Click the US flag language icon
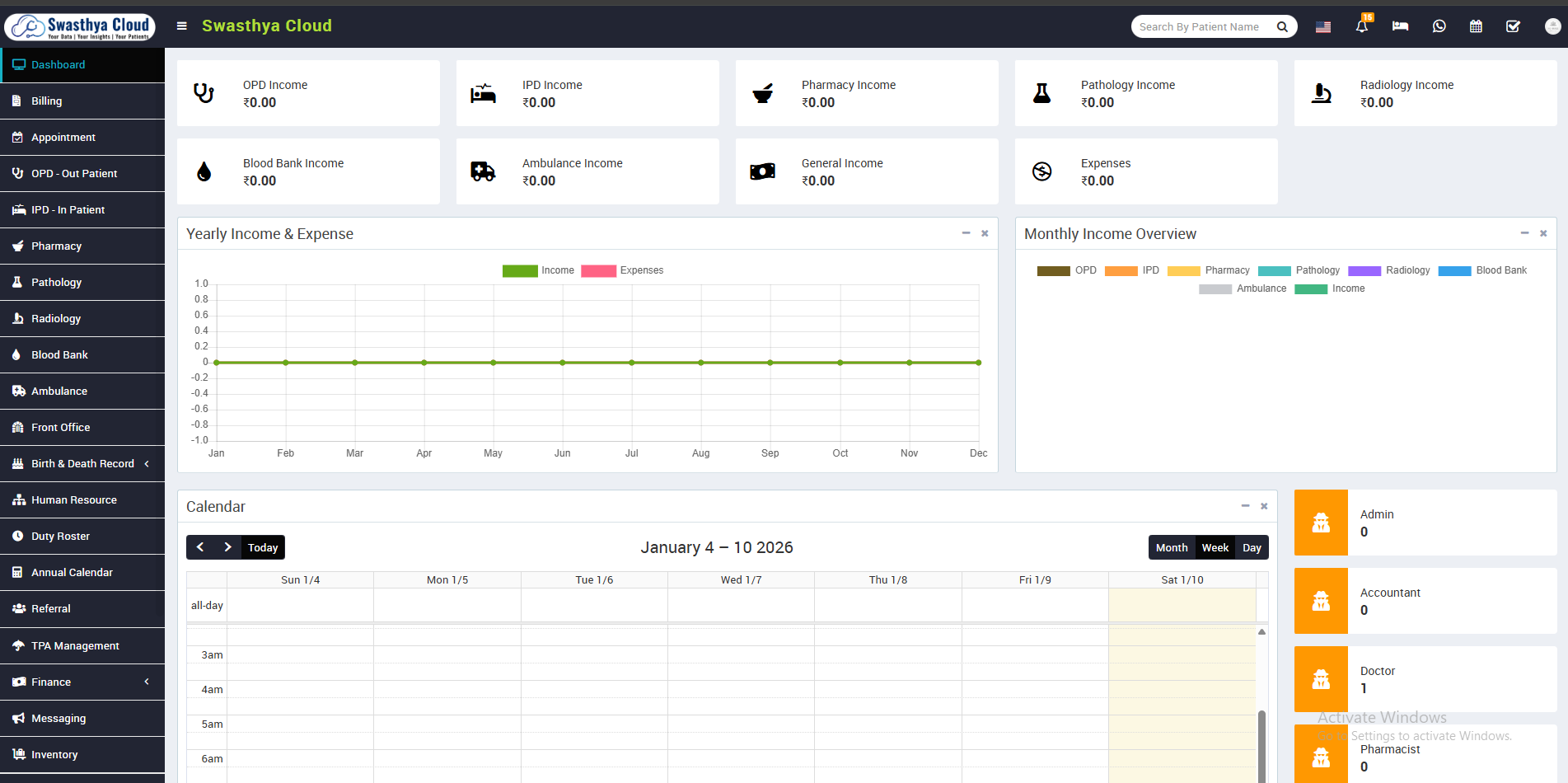The width and height of the screenshot is (1568, 783). pyautogui.click(x=1323, y=26)
